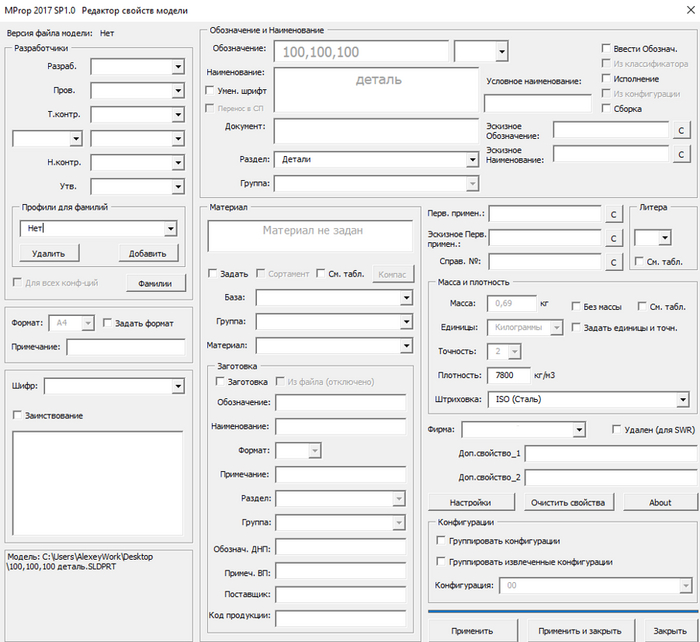
Task: Toggle the Сборка checkbox
Action: 607,108
